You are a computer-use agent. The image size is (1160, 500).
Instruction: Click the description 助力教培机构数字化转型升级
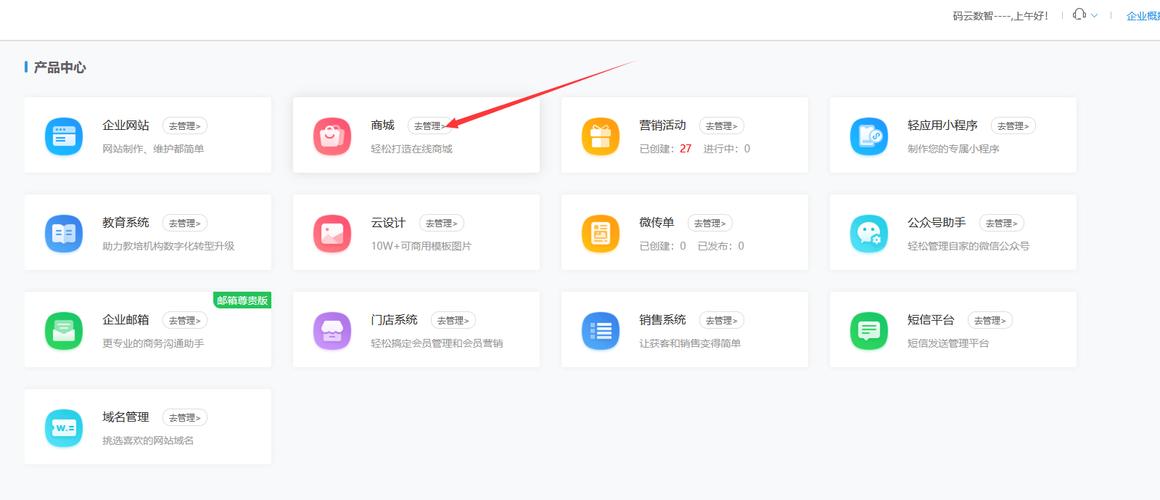[169, 246]
